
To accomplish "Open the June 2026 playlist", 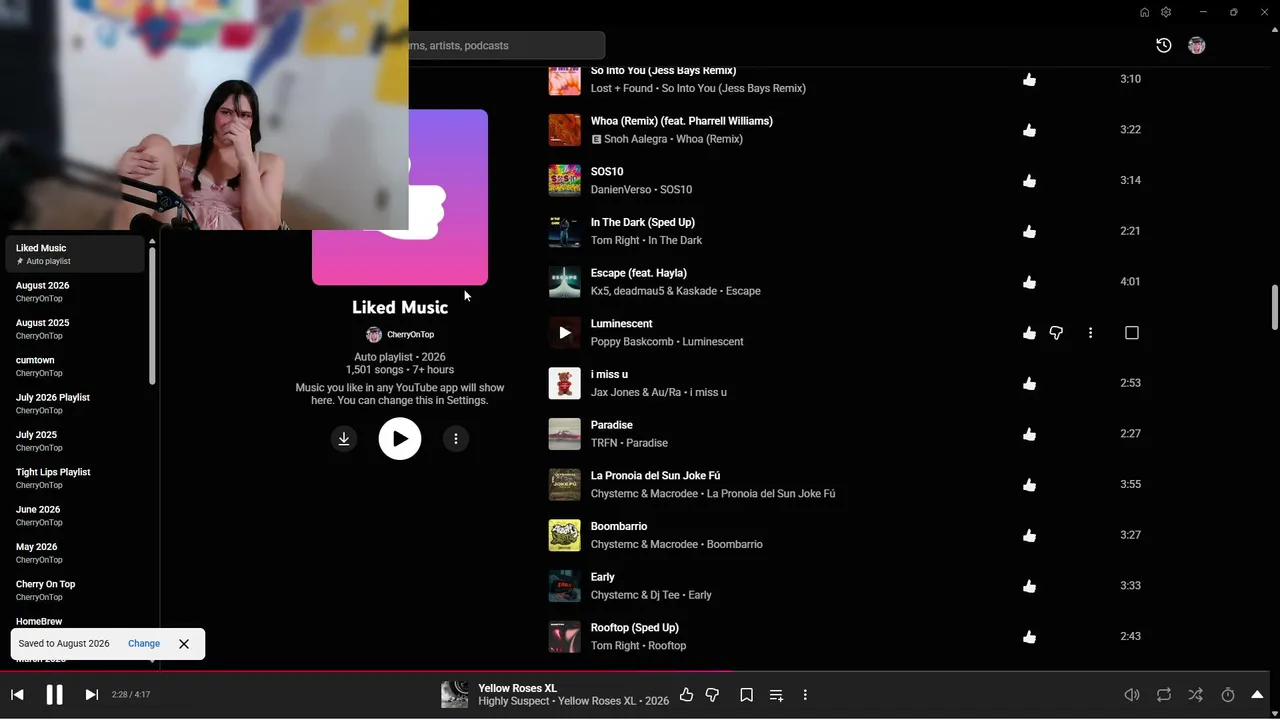I will coord(75,515).
